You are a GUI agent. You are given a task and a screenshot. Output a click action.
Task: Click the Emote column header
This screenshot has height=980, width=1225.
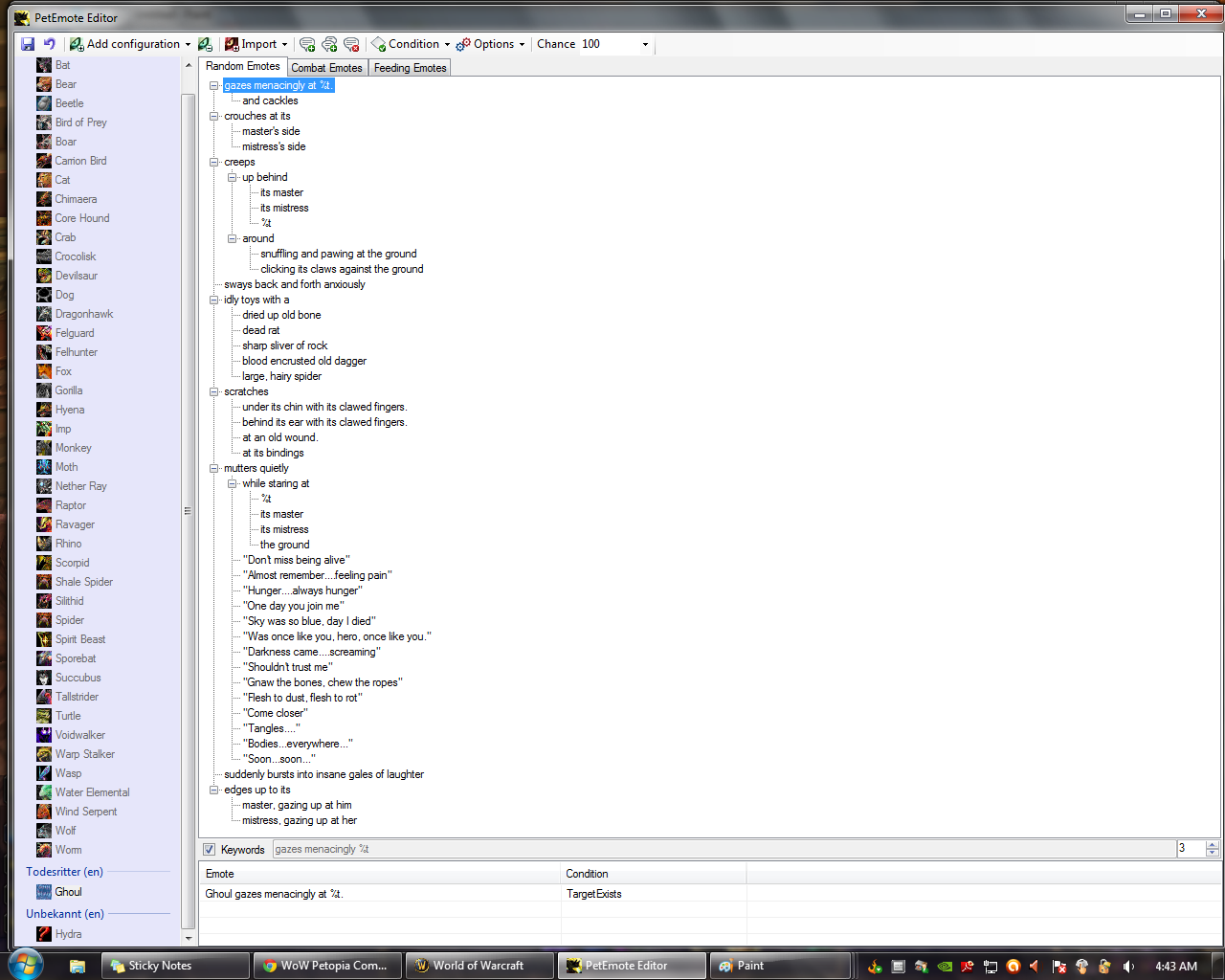point(380,874)
